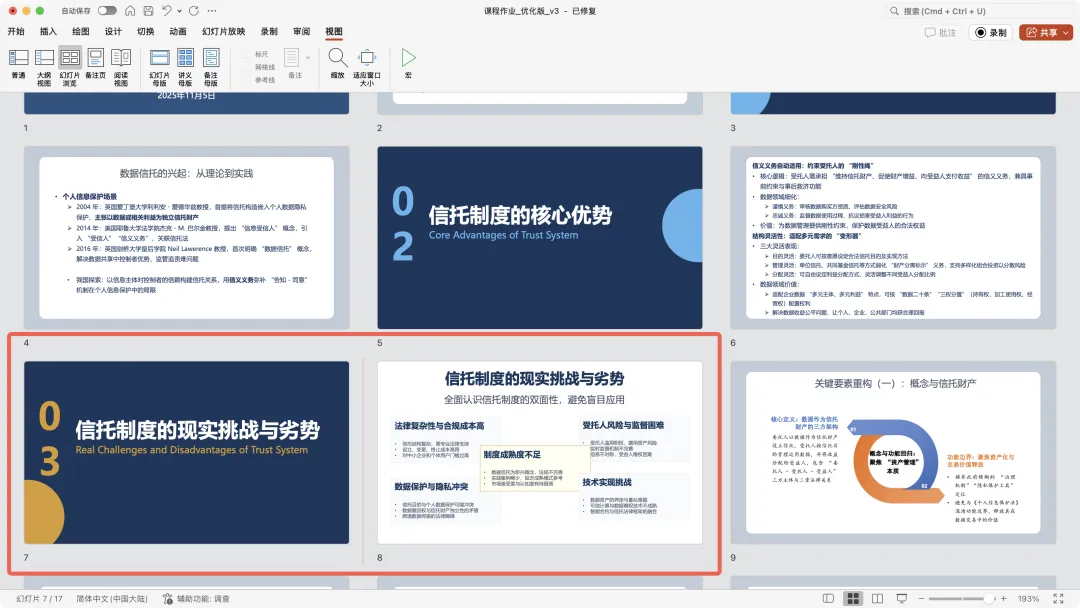Expand the Notes (备注) dropdown chevron
This screenshot has height=608, width=1080.
[x=308, y=58]
